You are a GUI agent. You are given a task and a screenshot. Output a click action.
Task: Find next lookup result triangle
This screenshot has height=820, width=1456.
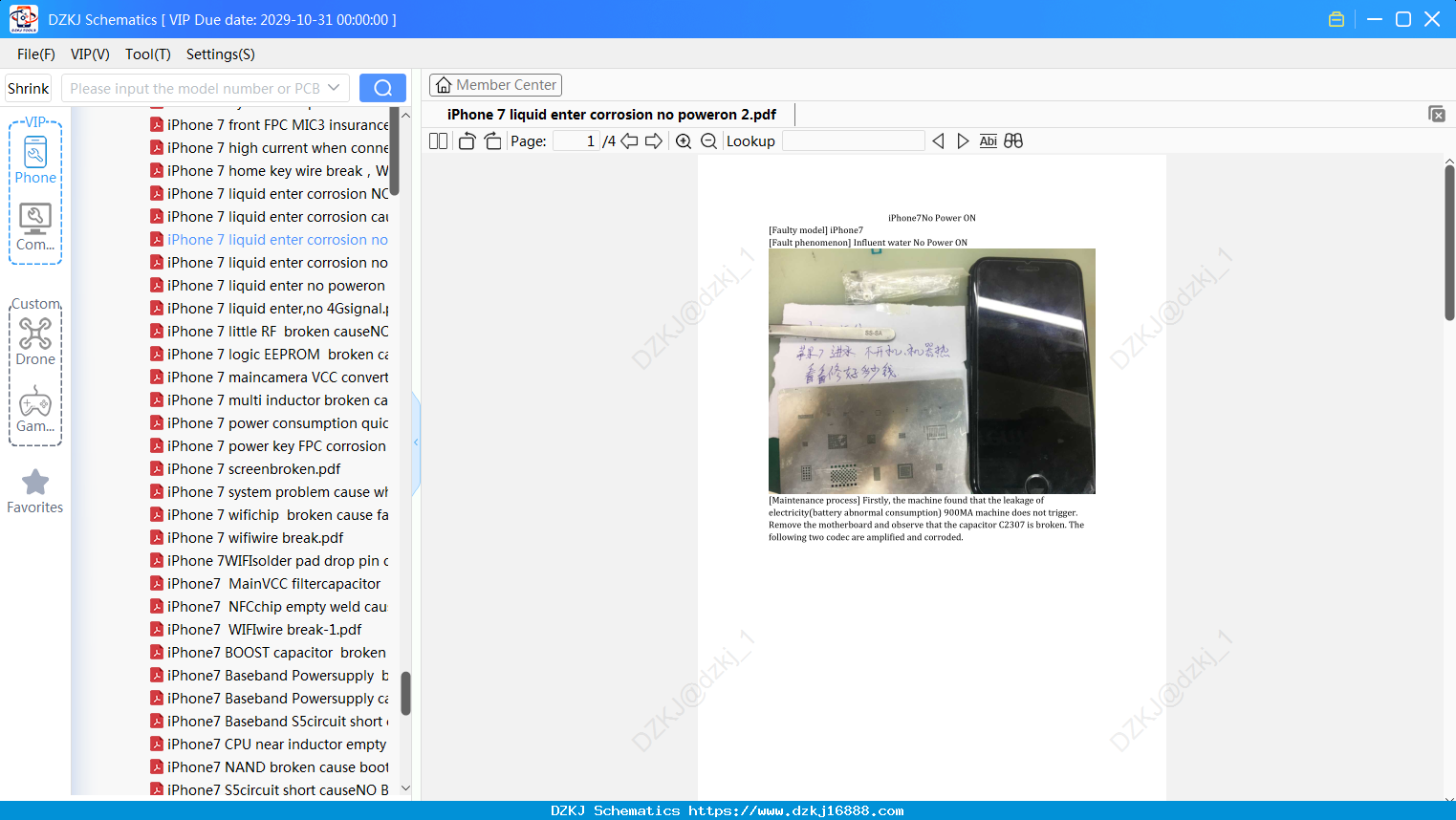click(x=963, y=141)
